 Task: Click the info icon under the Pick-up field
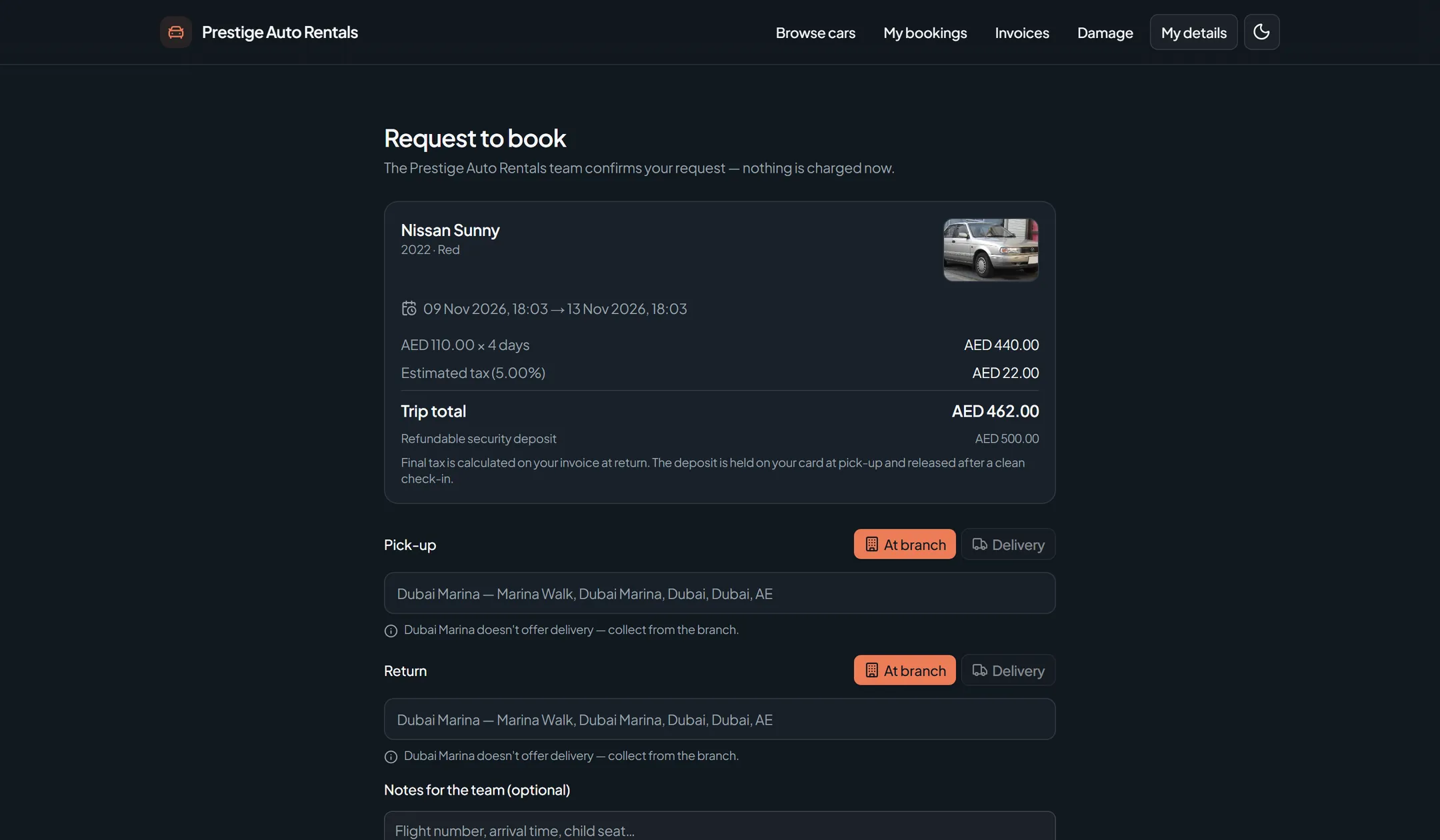pos(391,631)
